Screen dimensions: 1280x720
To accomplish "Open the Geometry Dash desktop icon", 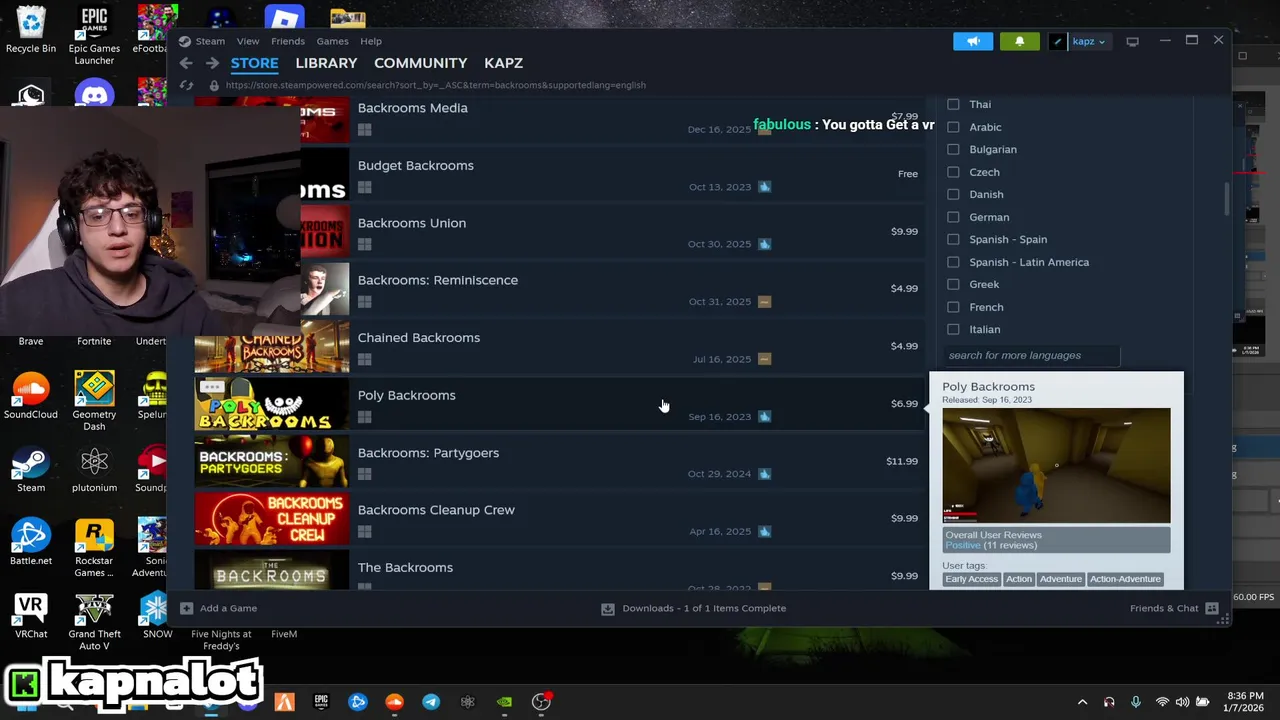I will coord(94,389).
